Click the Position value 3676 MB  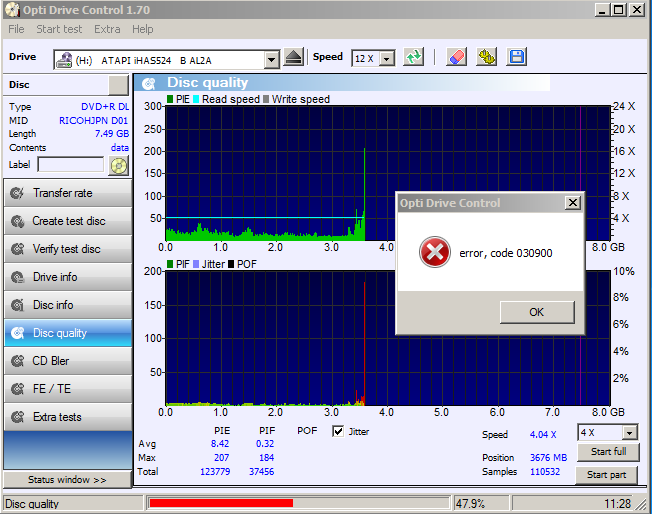pos(548,458)
